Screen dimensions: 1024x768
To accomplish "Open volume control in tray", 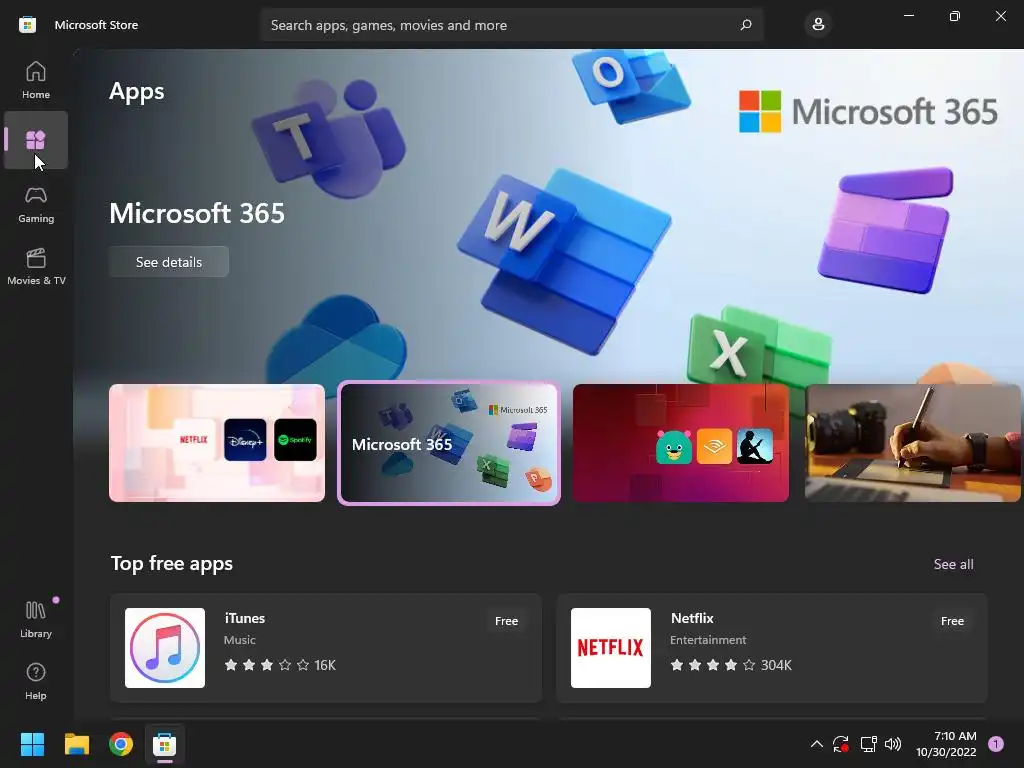I will (x=893, y=744).
